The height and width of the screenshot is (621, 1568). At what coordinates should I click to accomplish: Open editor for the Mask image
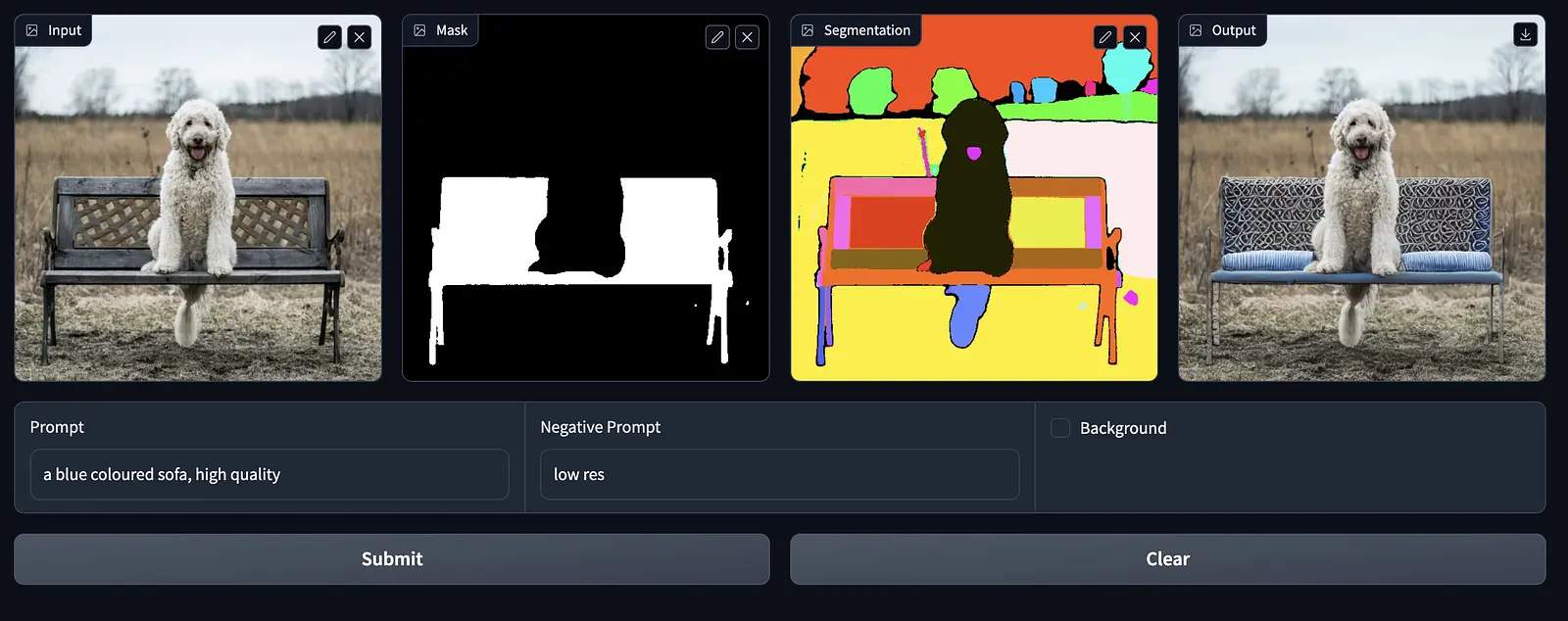tap(717, 38)
